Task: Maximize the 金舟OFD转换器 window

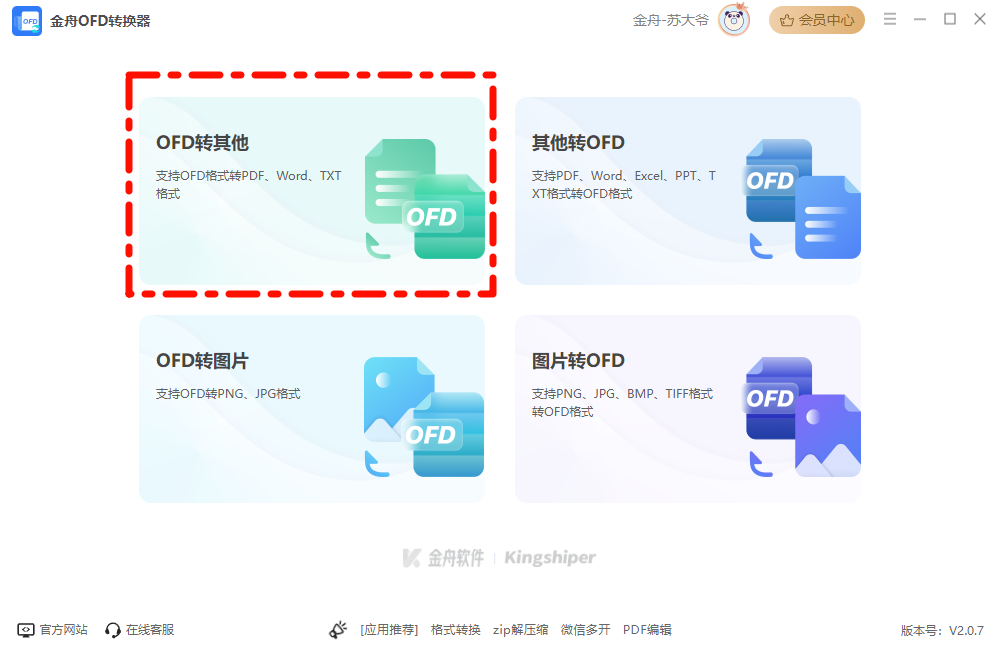Action: point(950,19)
